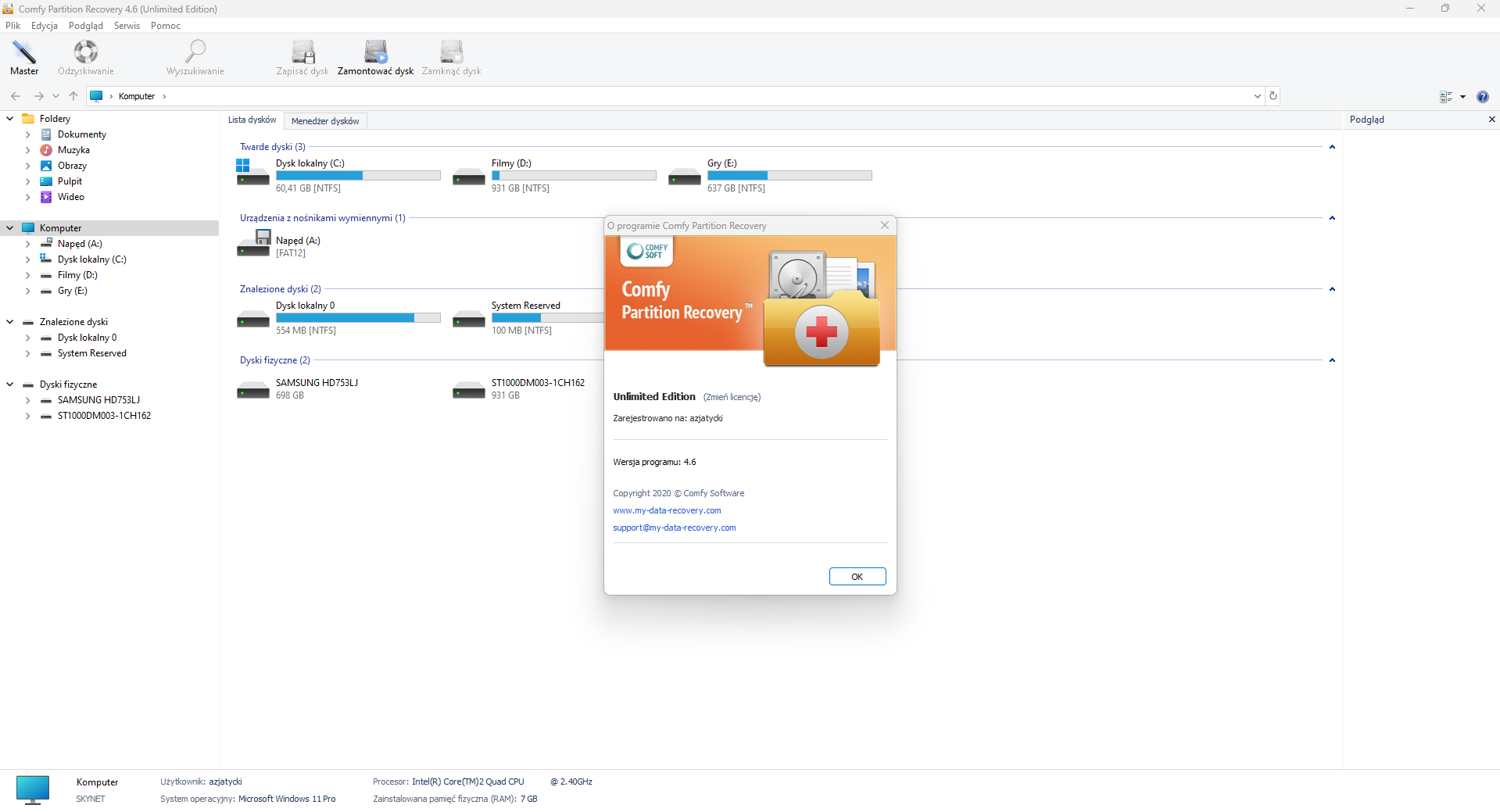Select the Napęd (A:) floppy drive icon
The image size is (1500, 812).
[253, 243]
